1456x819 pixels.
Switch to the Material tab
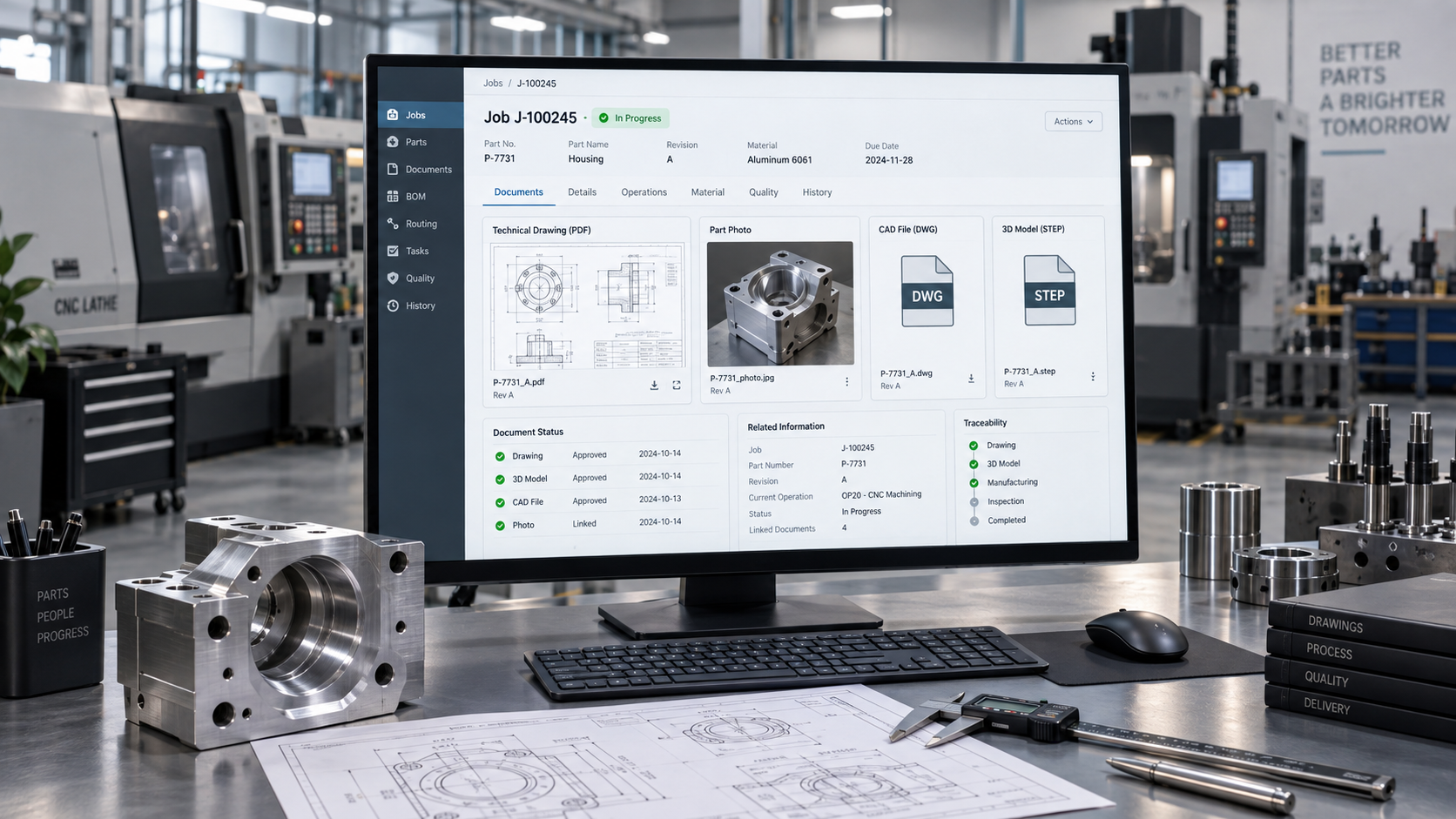coord(708,192)
